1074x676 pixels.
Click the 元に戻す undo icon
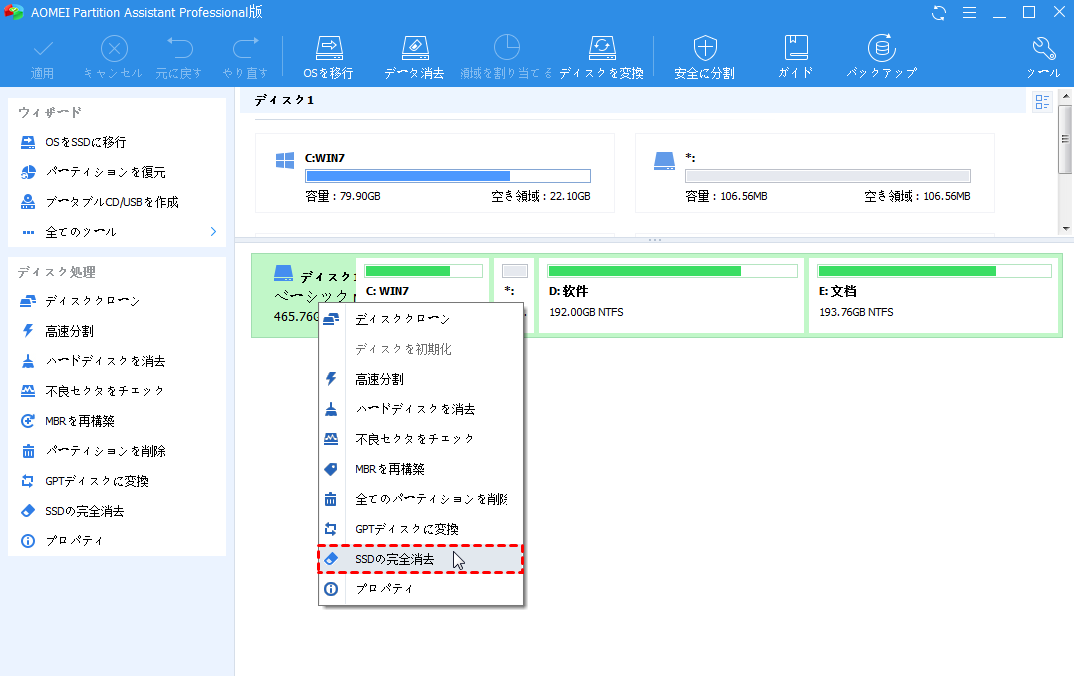pyautogui.click(x=179, y=48)
